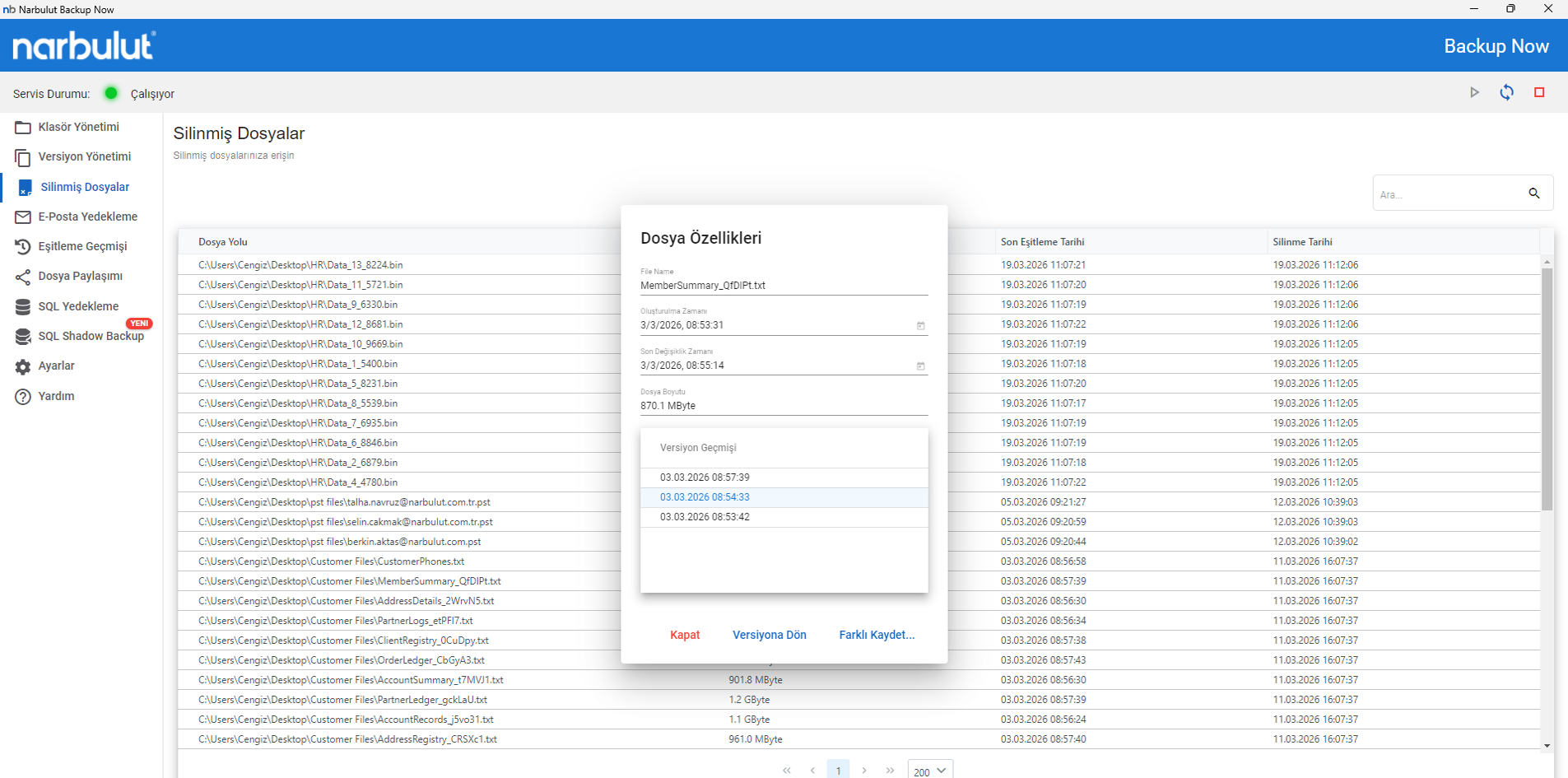
Task: Open the page size 200 dropdown
Action: coord(930,771)
